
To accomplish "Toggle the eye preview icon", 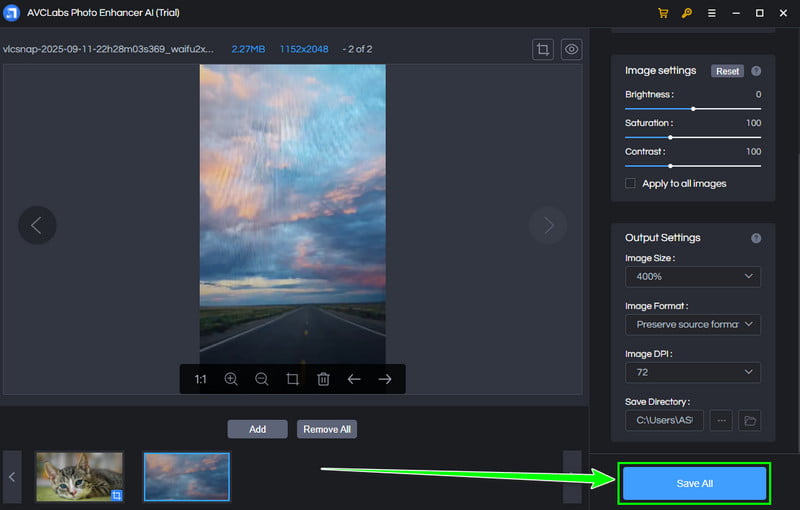I will (571, 49).
